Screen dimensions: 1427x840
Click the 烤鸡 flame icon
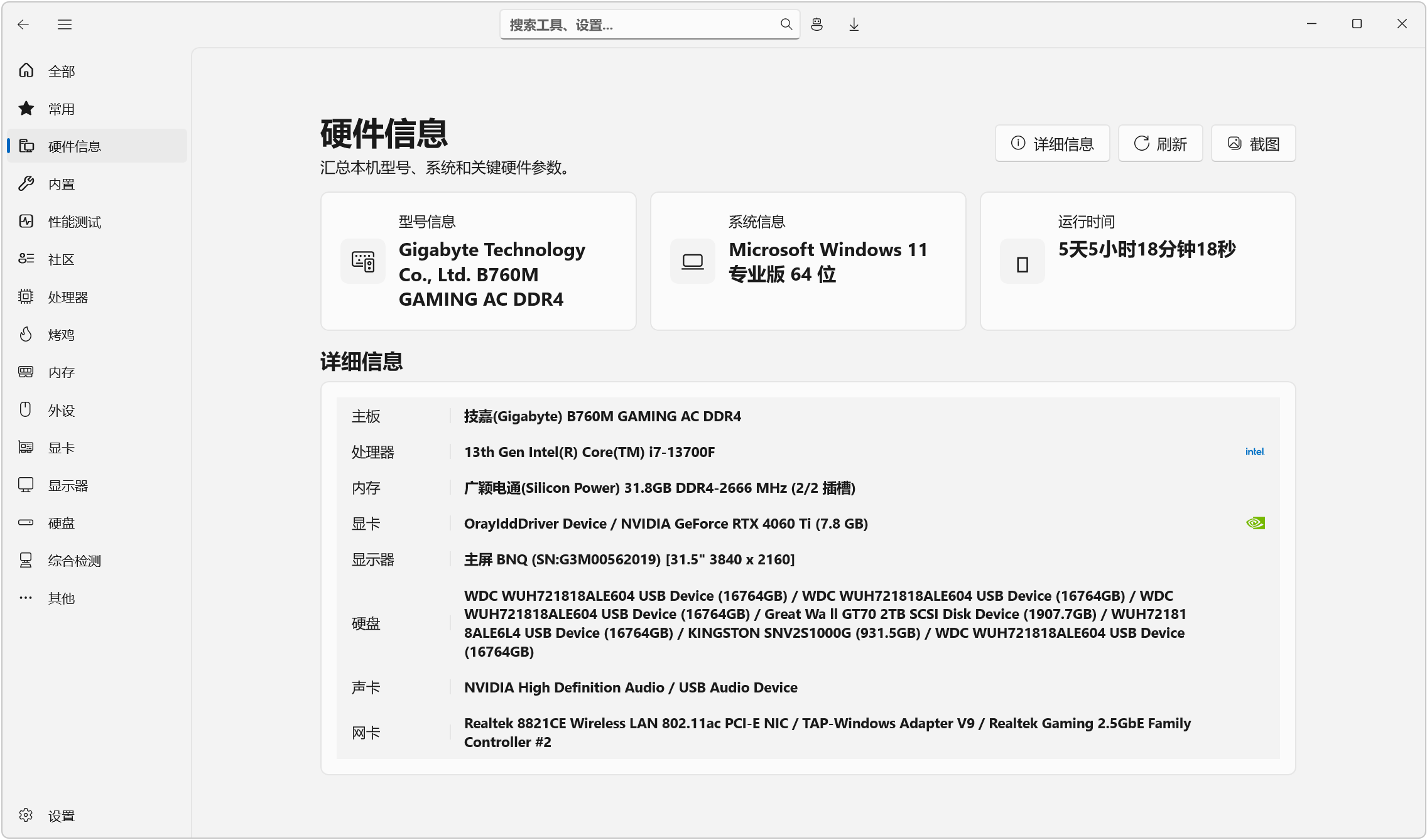tap(26, 334)
